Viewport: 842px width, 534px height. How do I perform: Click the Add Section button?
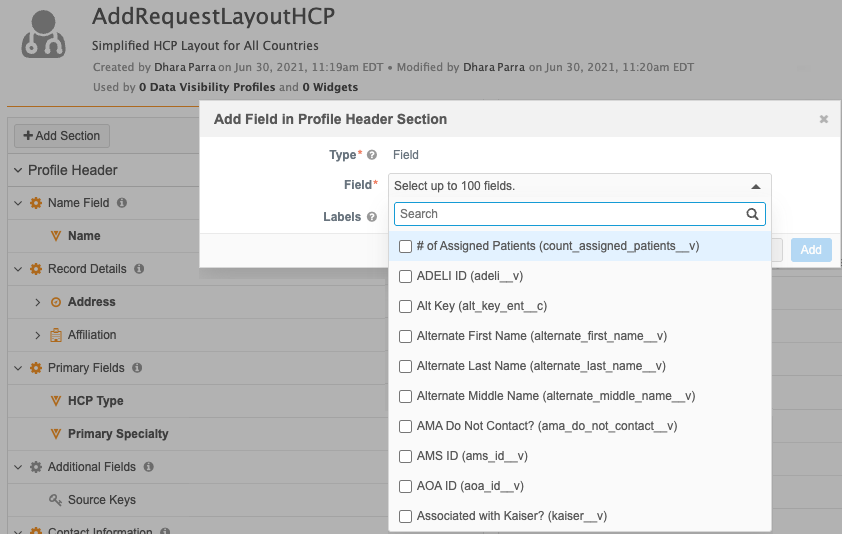point(61,136)
